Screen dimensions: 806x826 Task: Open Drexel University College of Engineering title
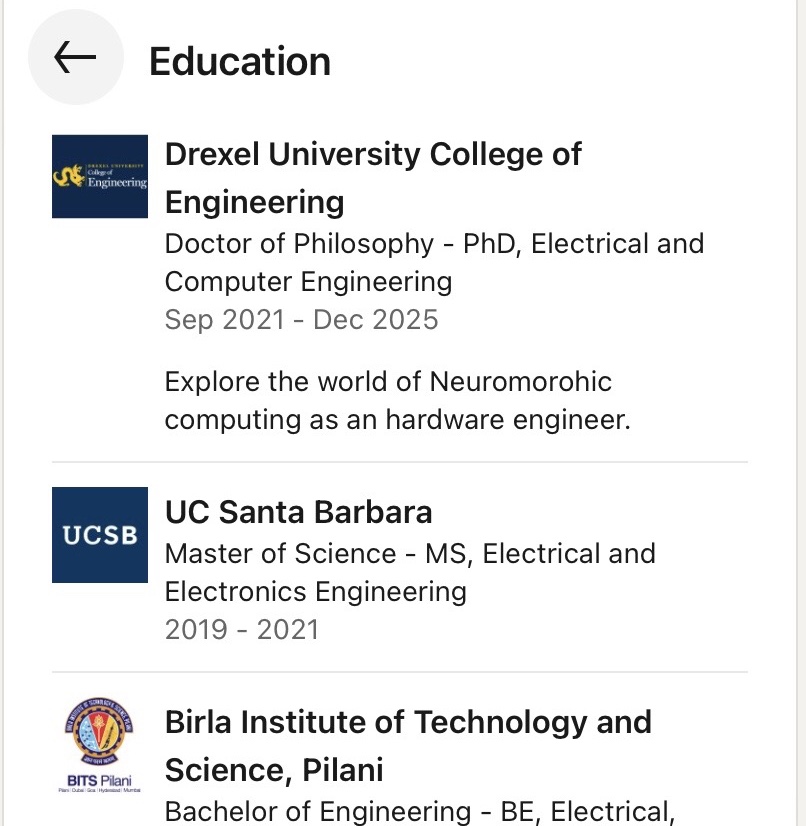[x=372, y=155]
